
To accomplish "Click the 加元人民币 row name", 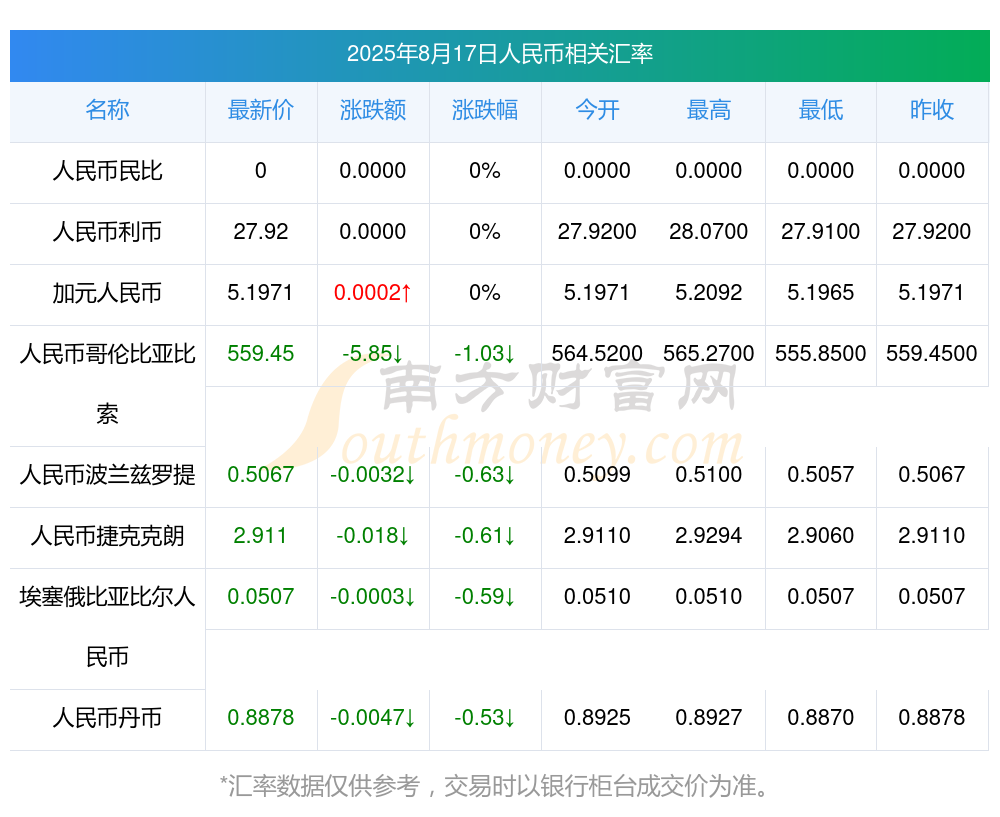I will coord(107,293).
